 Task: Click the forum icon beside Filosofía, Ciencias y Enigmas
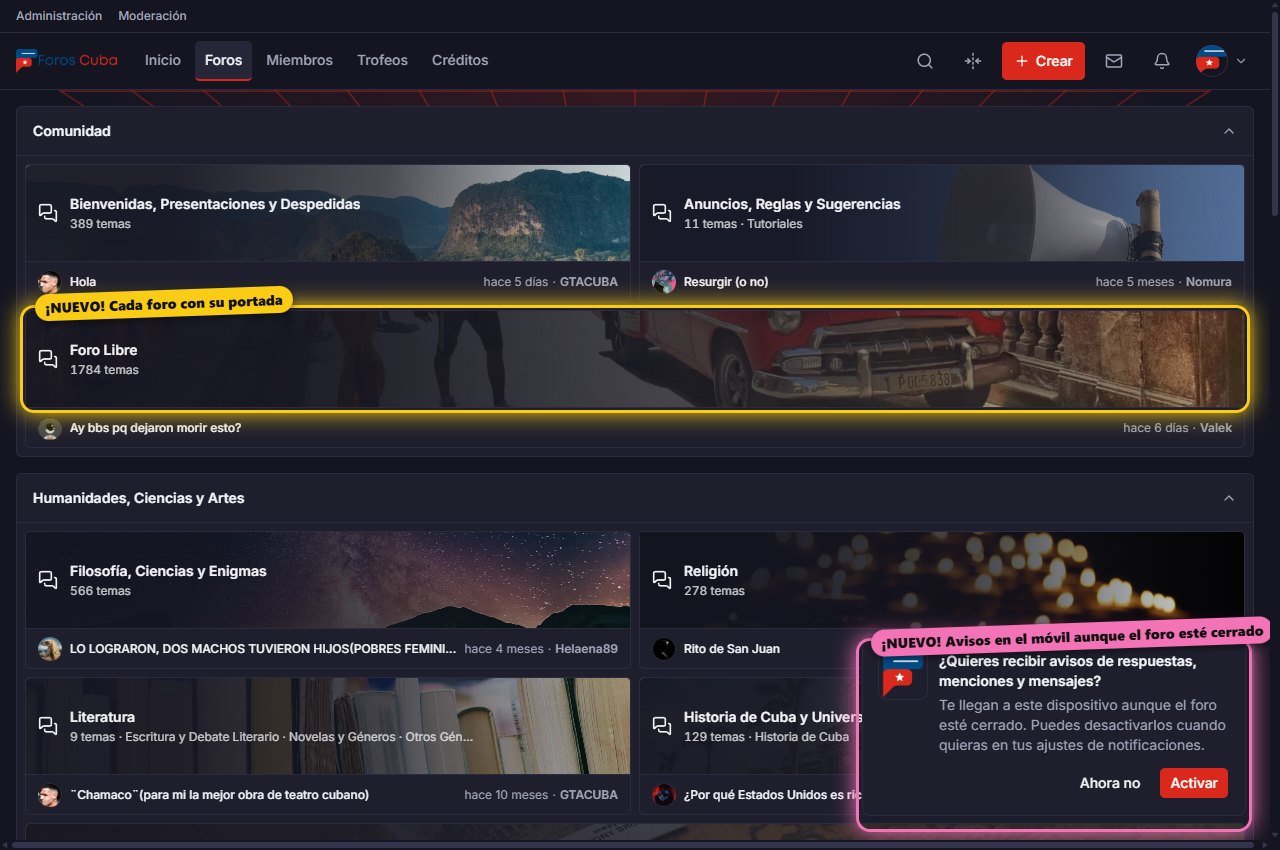click(48, 580)
